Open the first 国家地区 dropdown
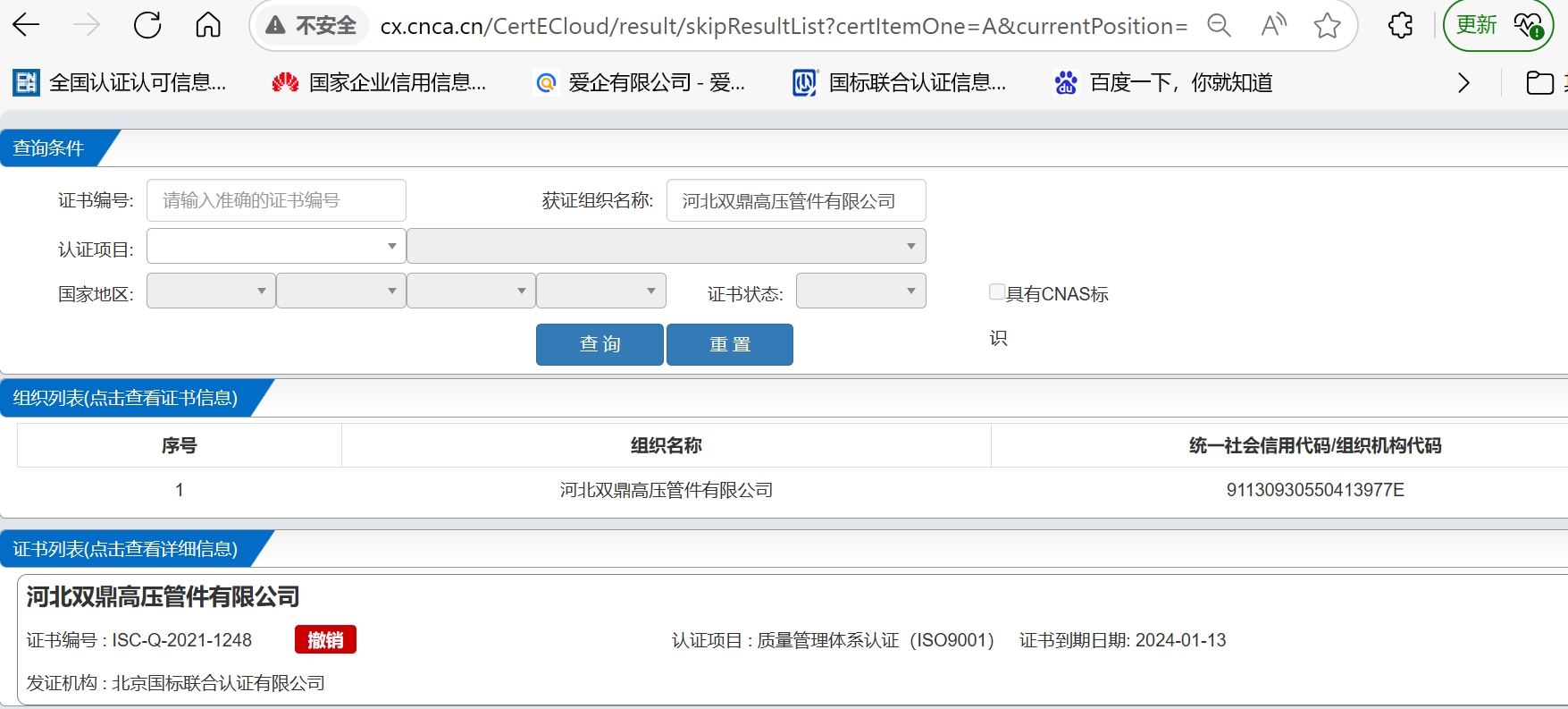This screenshot has width=1568, height=709. (211, 291)
